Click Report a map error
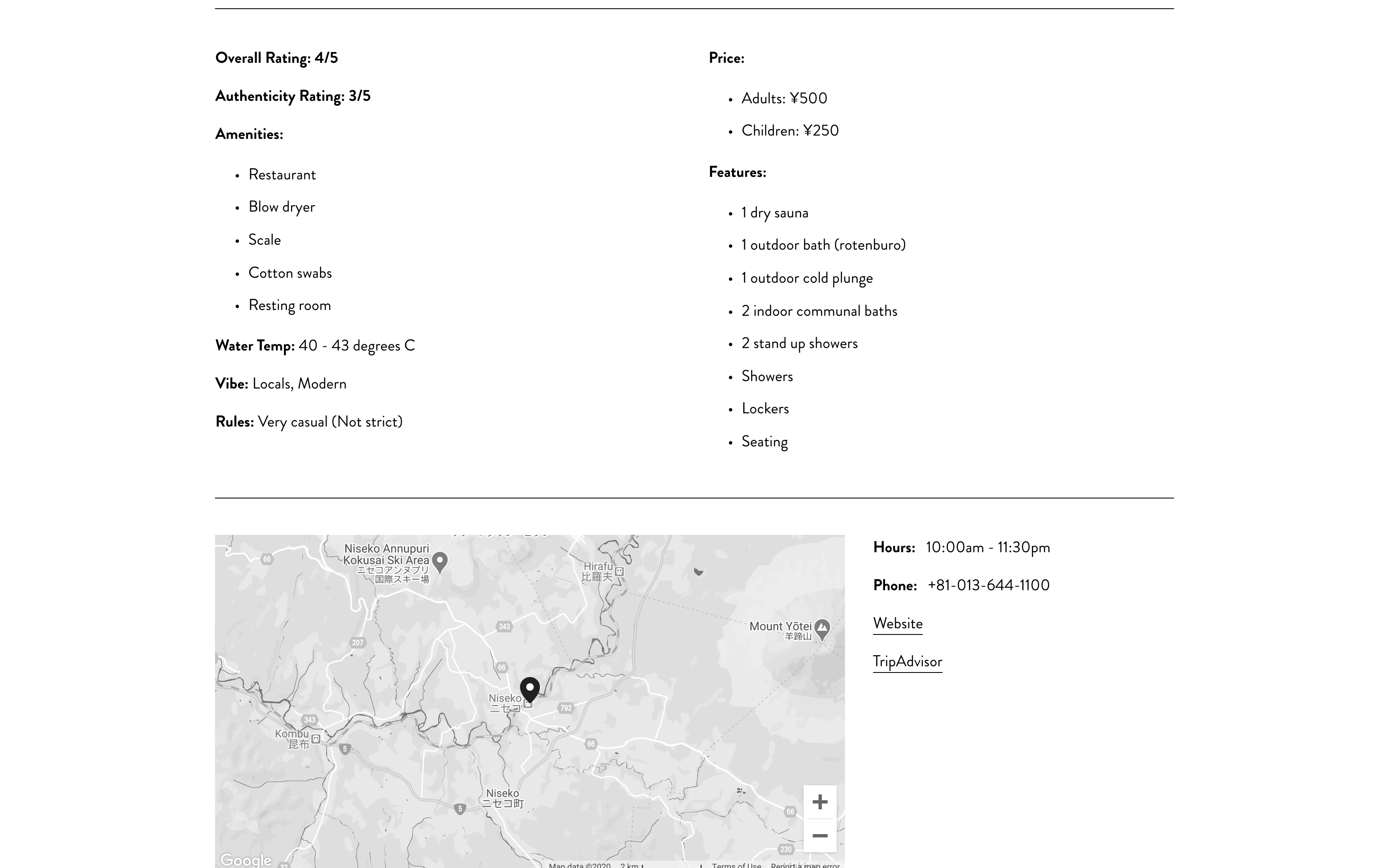The width and height of the screenshot is (1389, 868). pos(805,865)
